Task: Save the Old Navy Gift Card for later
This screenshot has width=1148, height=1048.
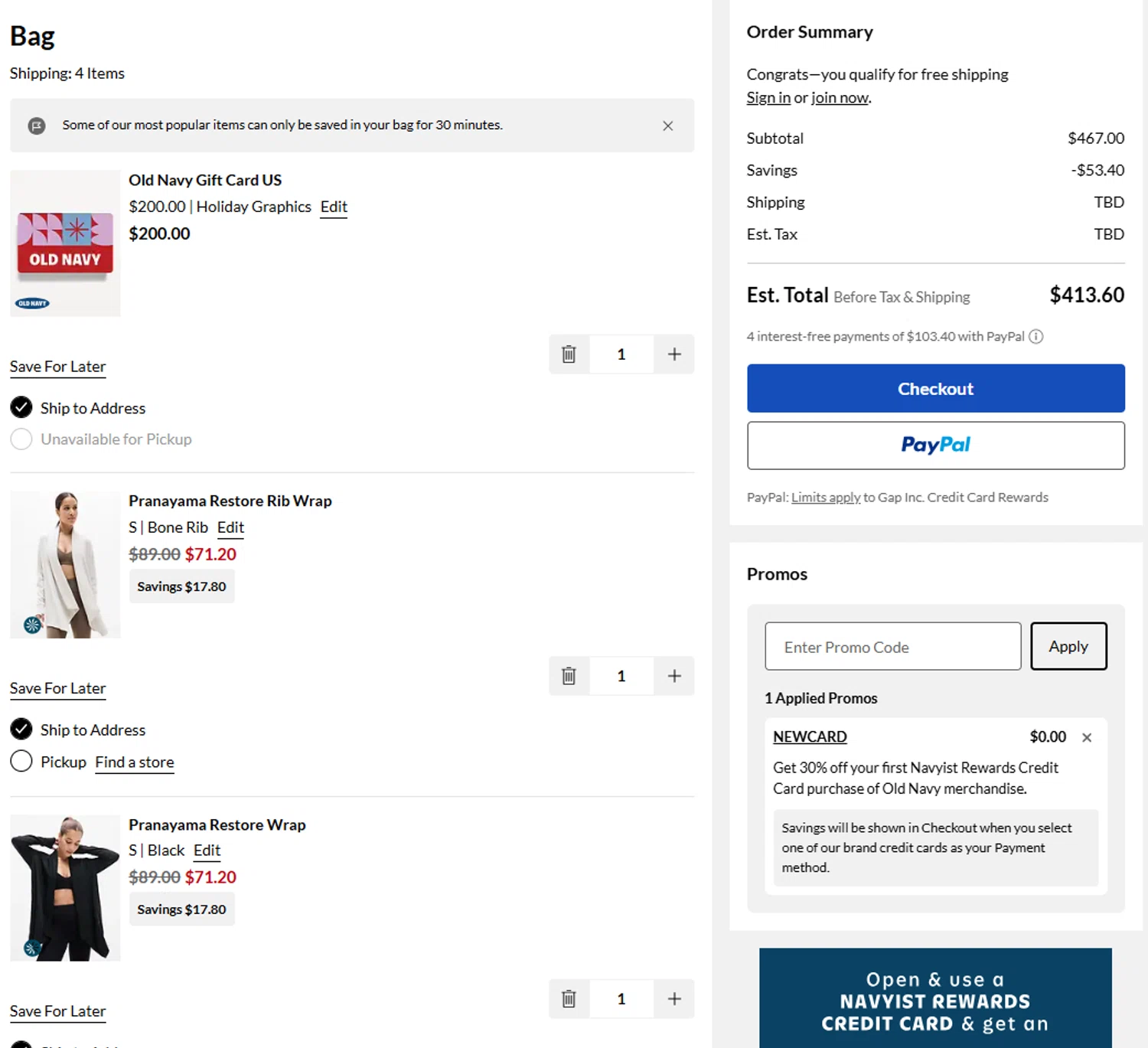Action: point(58,367)
